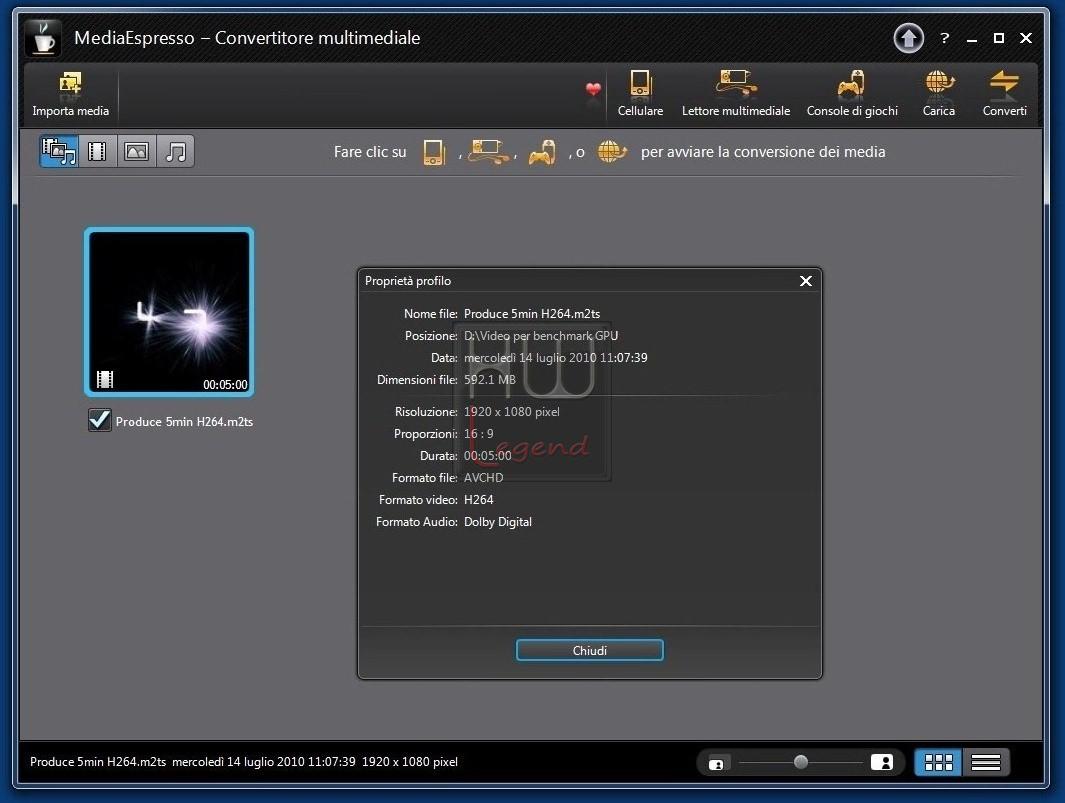This screenshot has width=1065, height=803.
Task: Click the file name value Produce 5min H264.m2ts in the dialog
Action: 532,314
